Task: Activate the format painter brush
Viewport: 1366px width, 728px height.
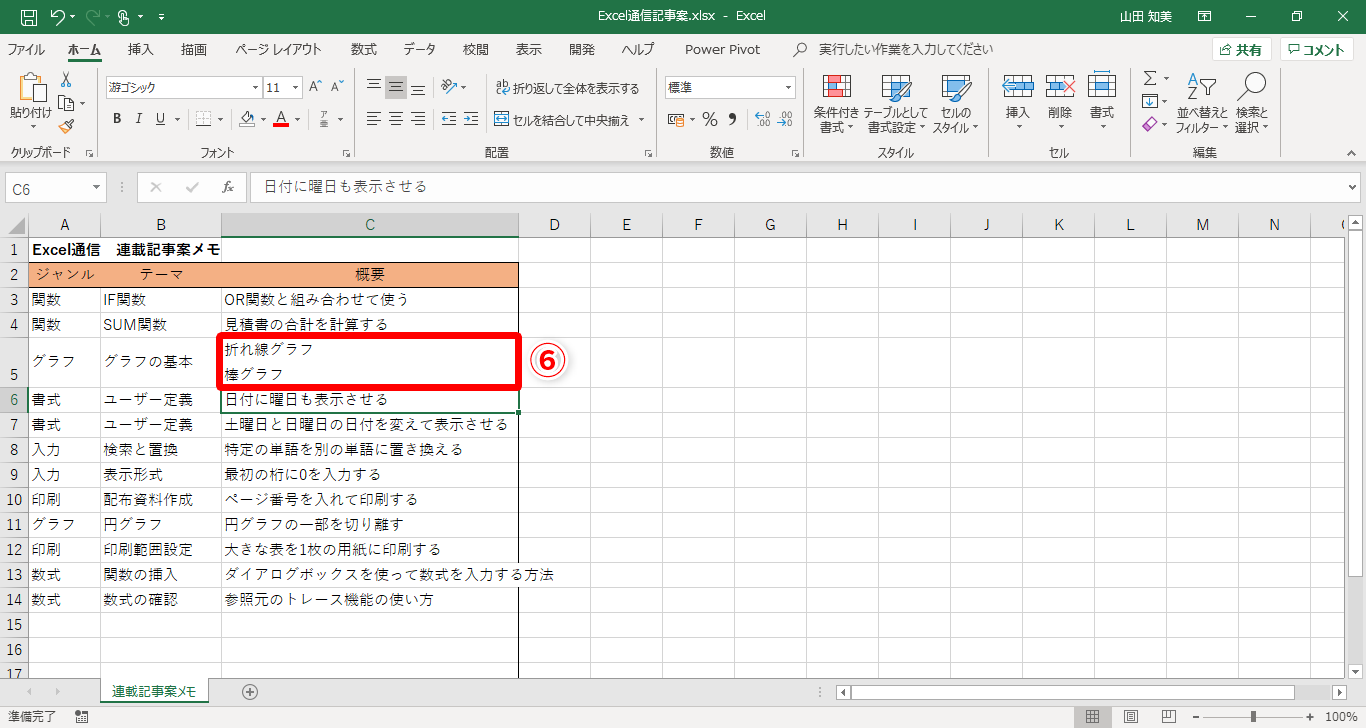Action: 66,126
